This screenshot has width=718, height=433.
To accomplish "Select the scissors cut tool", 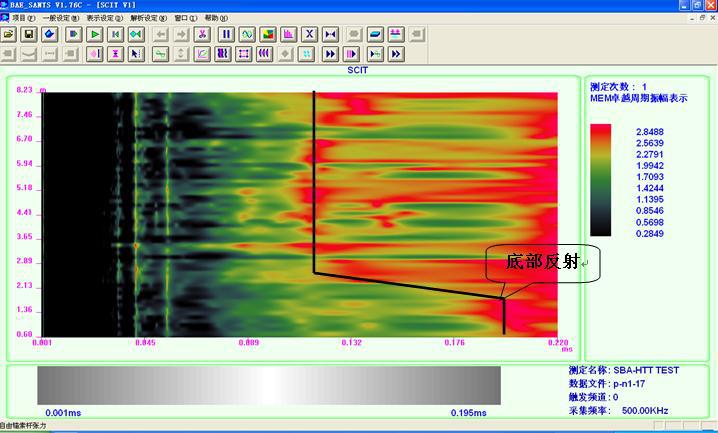I will tap(202, 34).
